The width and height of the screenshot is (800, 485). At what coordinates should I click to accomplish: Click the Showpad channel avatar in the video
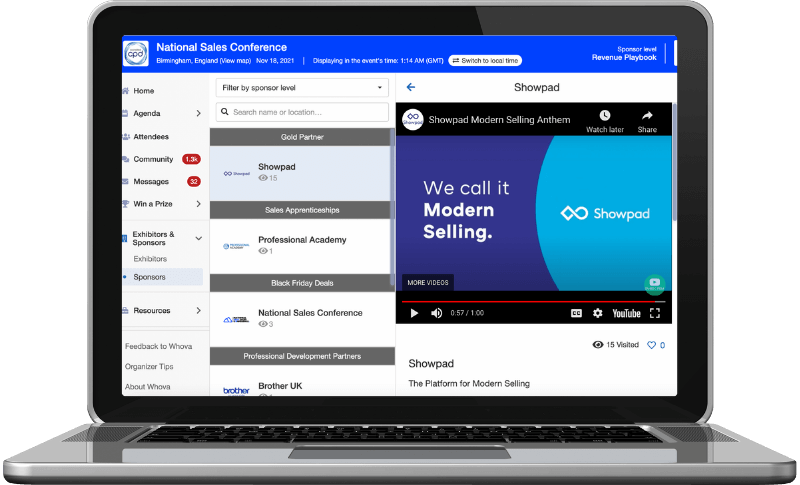[413, 120]
